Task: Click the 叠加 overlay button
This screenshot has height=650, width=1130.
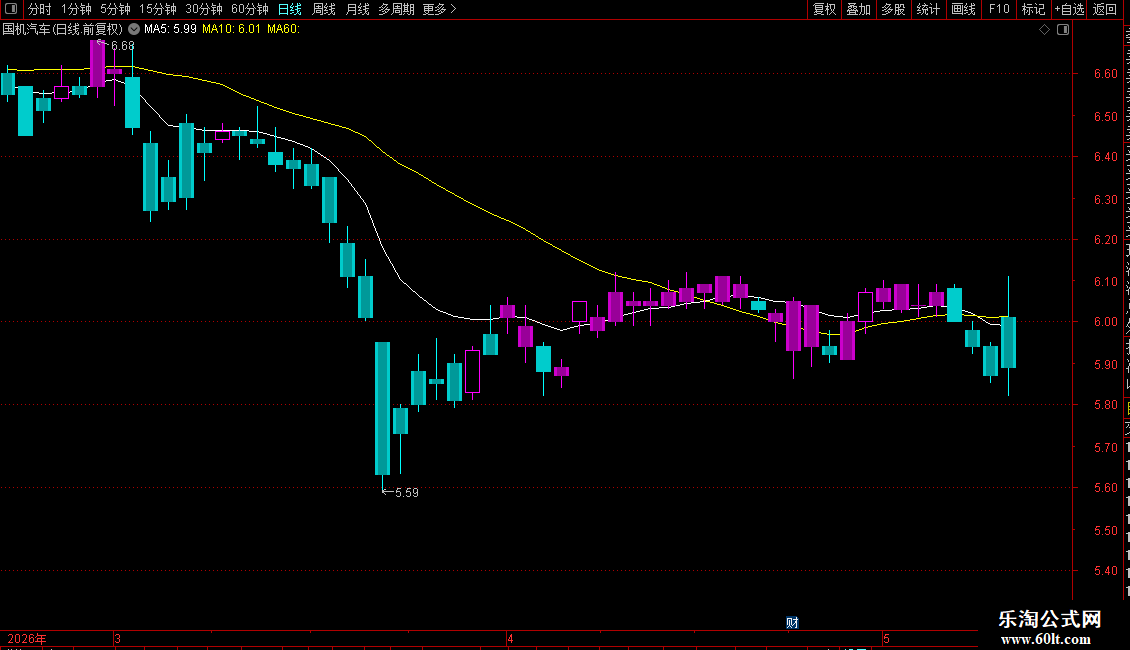Action: coord(858,9)
